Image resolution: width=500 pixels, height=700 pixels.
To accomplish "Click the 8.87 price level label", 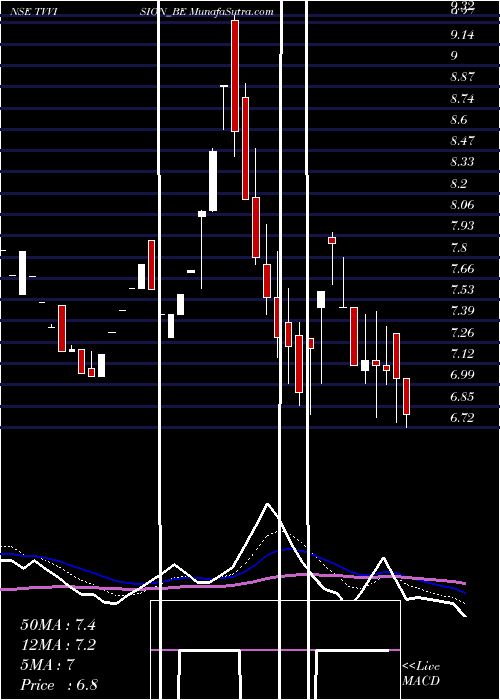I will (x=462, y=77).
